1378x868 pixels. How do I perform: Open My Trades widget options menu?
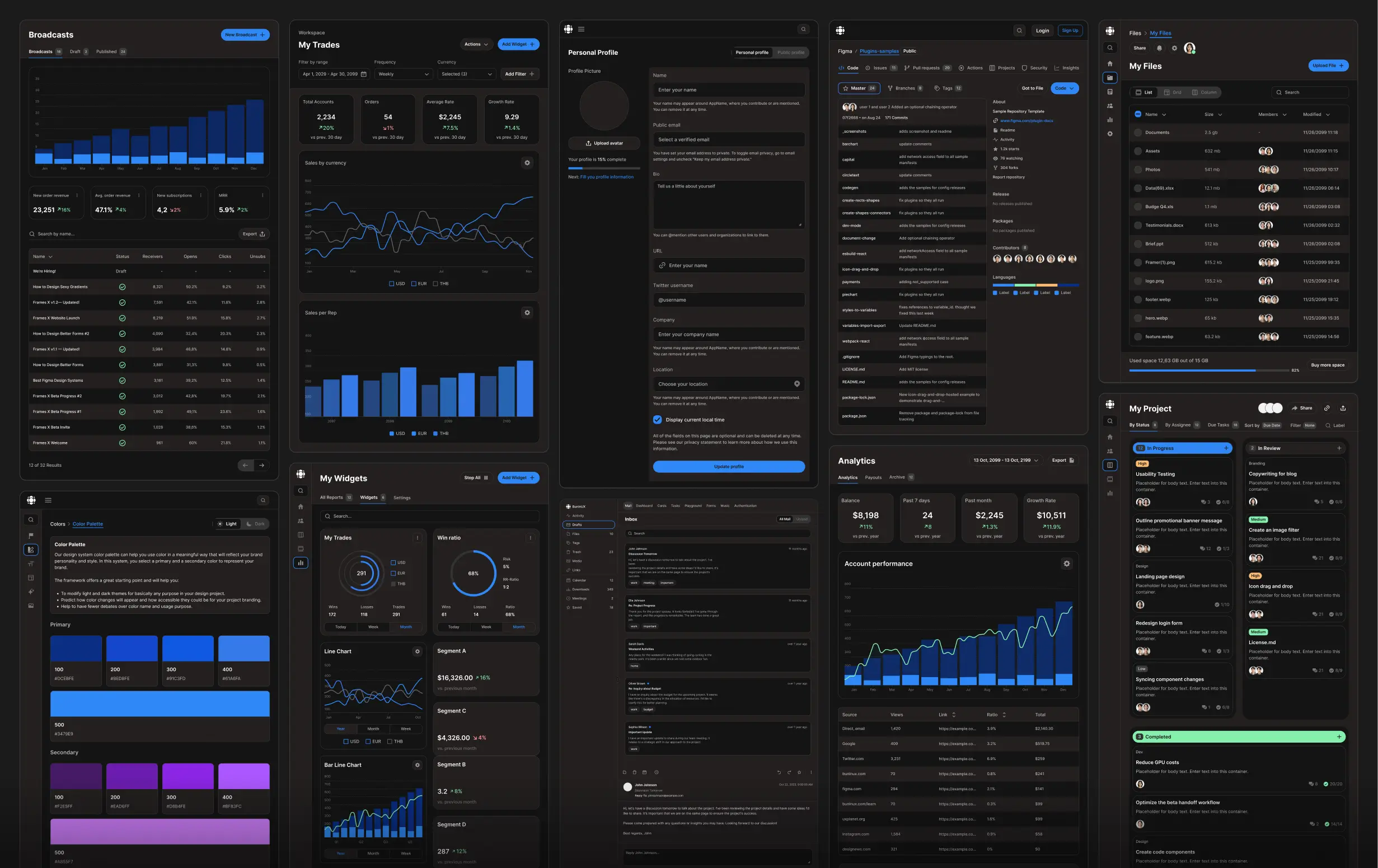(417, 538)
